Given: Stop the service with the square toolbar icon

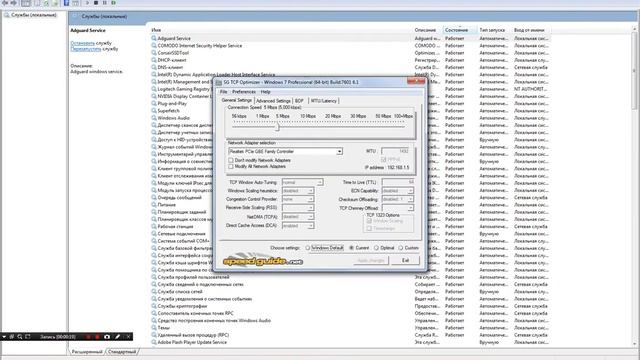Looking at the screenshot, I should 96,3.
